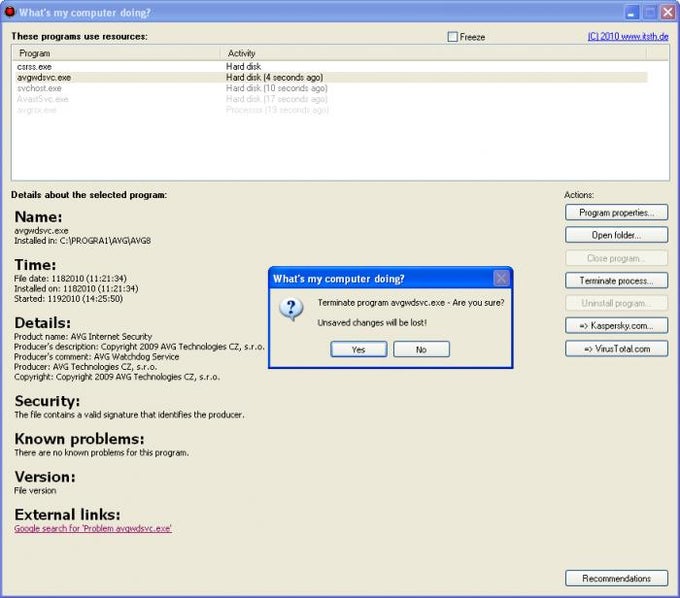Click the Activity column header

pyautogui.click(x=433, y=53)
